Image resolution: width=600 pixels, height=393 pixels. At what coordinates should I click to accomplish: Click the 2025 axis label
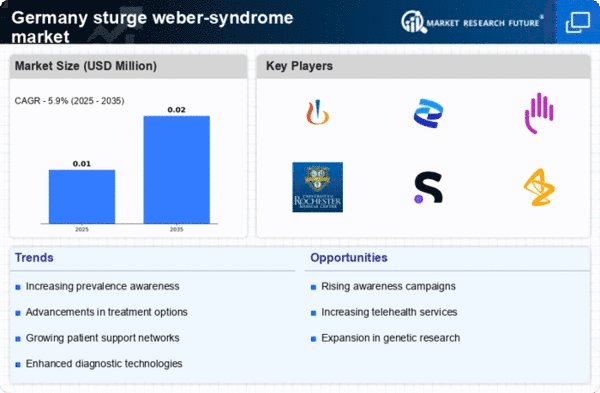[x=82, y=229]
